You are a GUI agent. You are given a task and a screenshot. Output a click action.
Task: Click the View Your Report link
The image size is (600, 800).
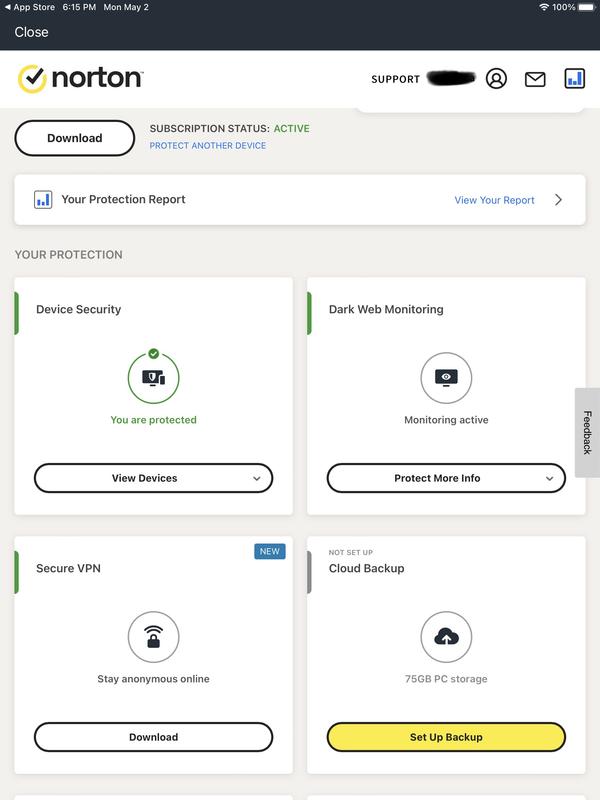click(494, 200)
